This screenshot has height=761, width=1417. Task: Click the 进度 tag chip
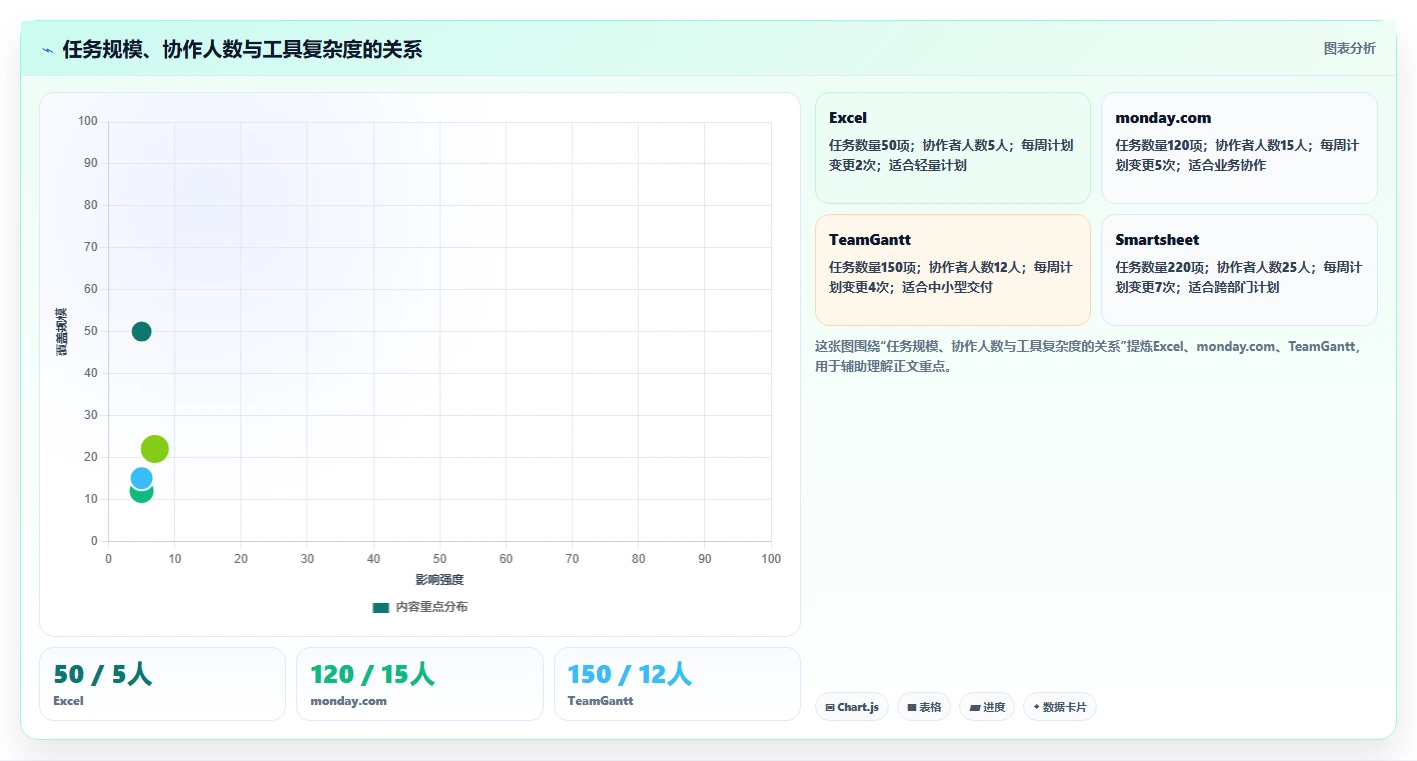tap(987, 707)
